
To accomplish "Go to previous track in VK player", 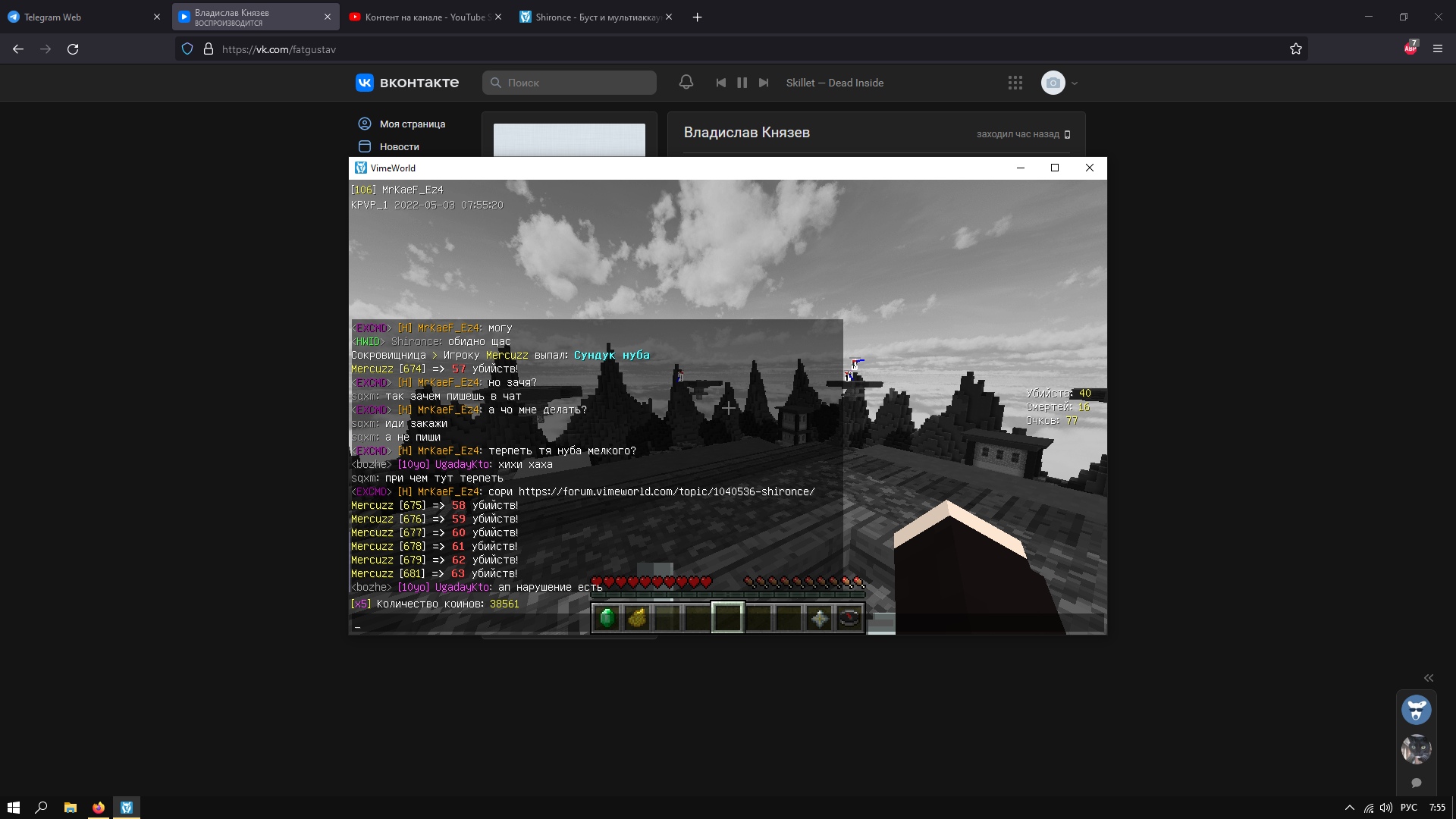I will [720, 83].
